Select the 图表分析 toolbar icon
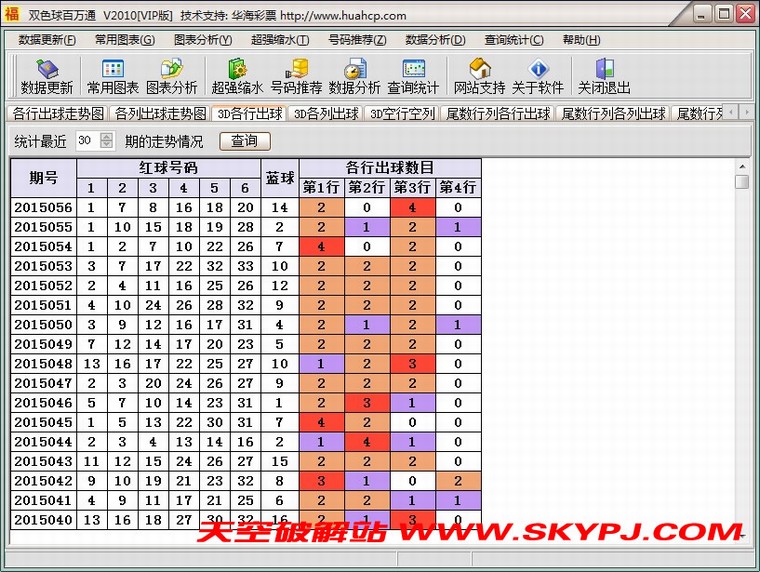The image size is (760, 572). (x=172, y=76)
